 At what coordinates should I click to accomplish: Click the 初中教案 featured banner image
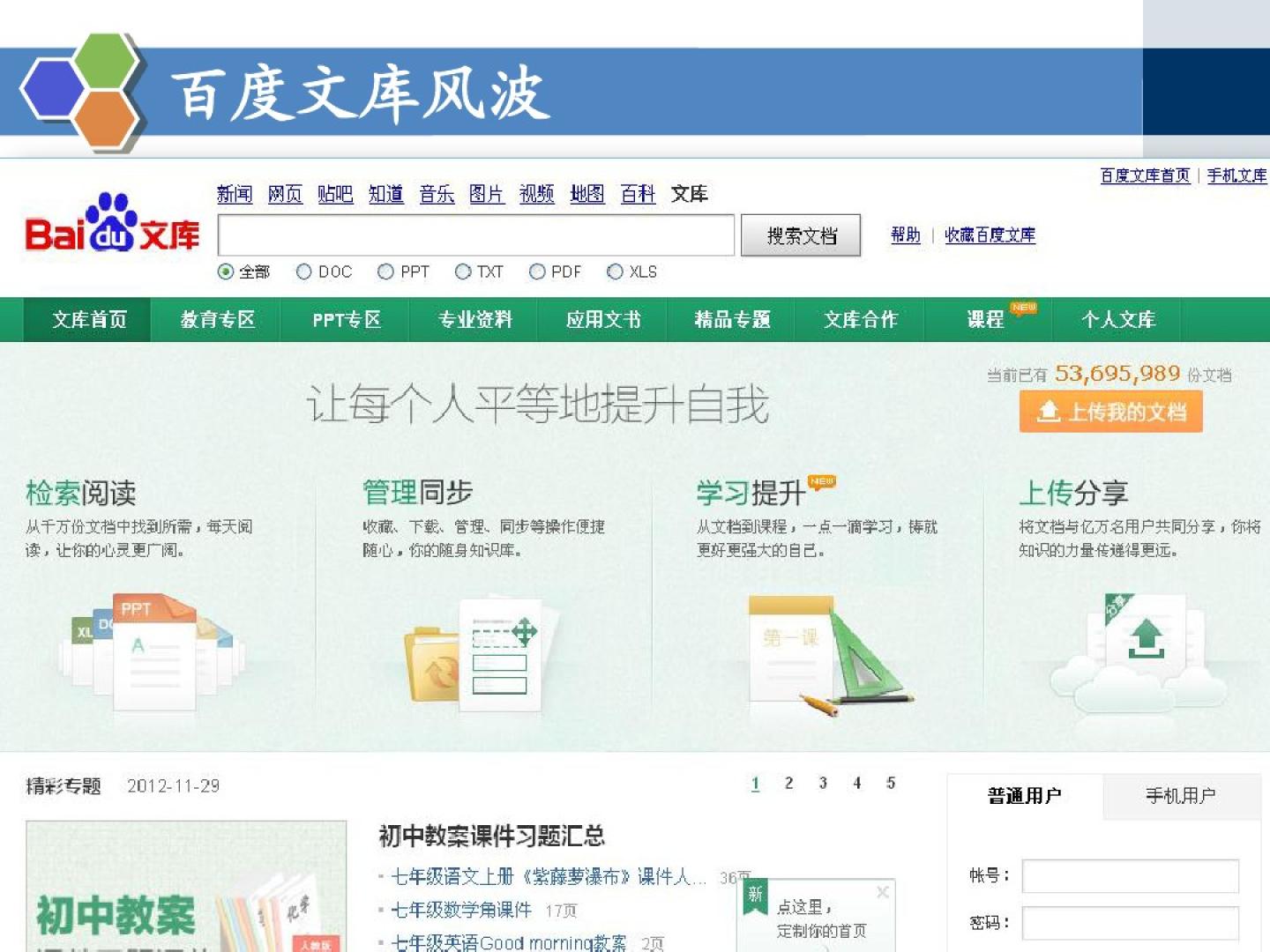pos(186,886)
